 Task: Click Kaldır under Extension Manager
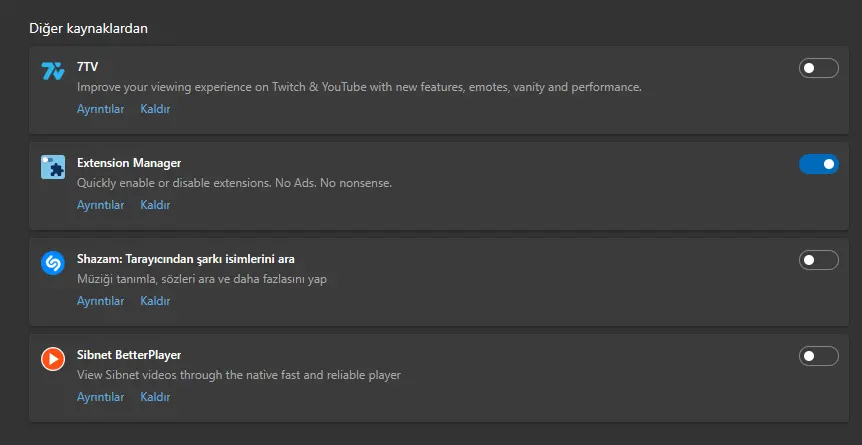(x=155, y=205)
